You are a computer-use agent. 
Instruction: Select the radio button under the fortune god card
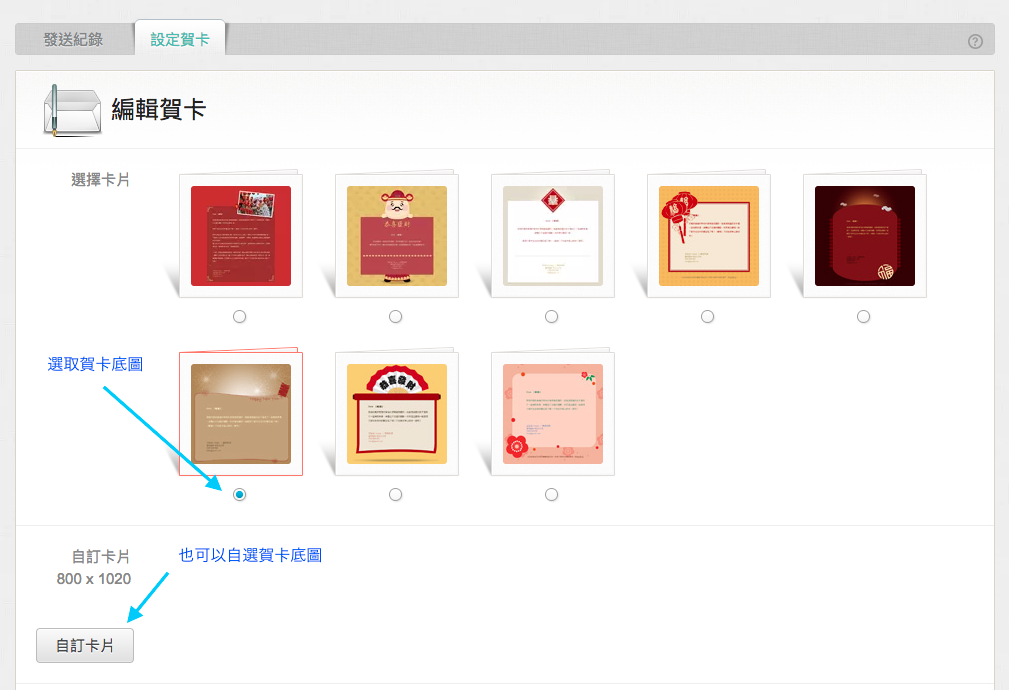[x=396, y=317]
